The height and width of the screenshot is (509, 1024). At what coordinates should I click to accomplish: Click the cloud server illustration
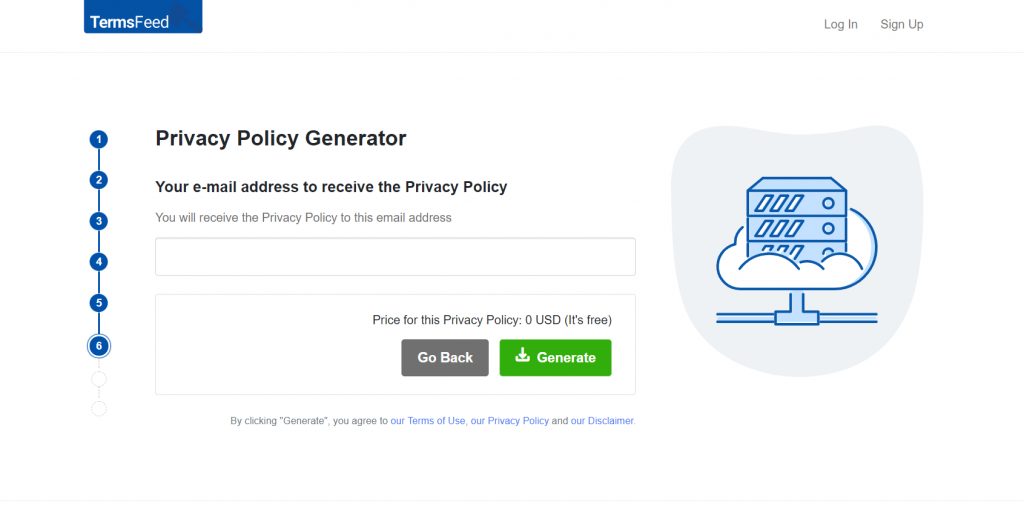point(797,251)
